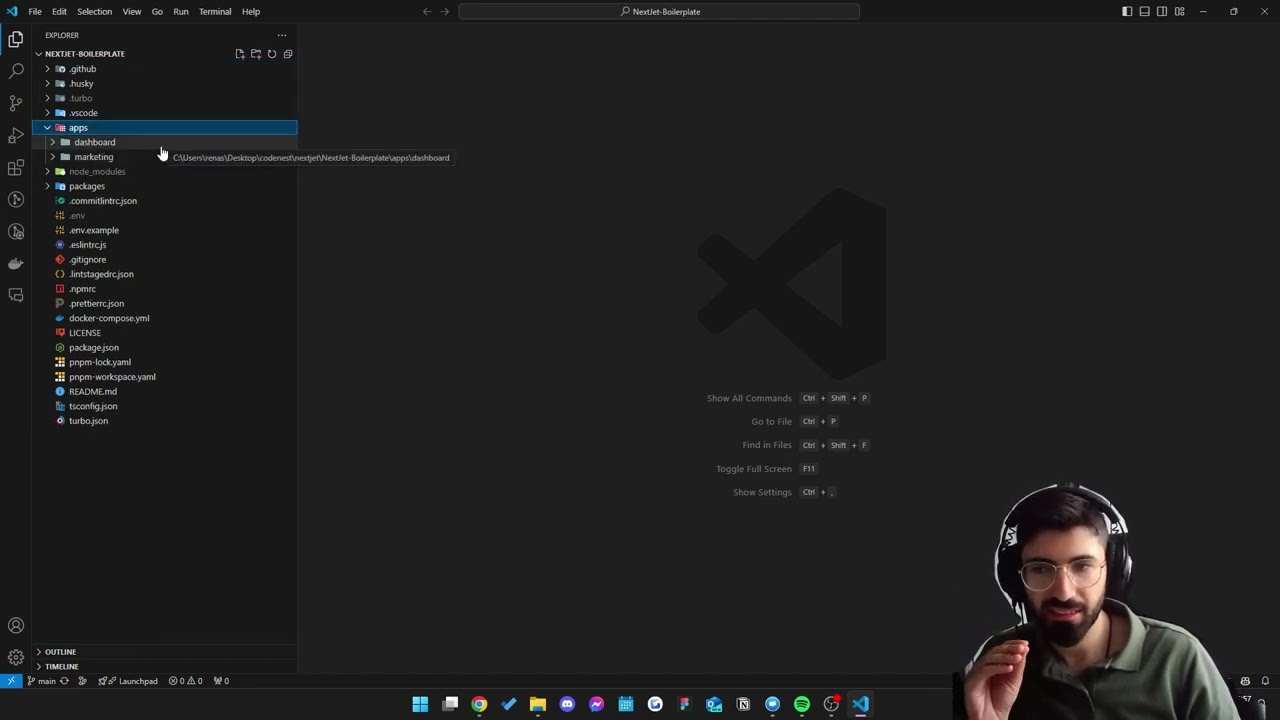Image resolution: width=1280 pixels, height=720 pixels.
Task: Open Google Chrome from the taskbar
Action: click(x=479, y=704)
